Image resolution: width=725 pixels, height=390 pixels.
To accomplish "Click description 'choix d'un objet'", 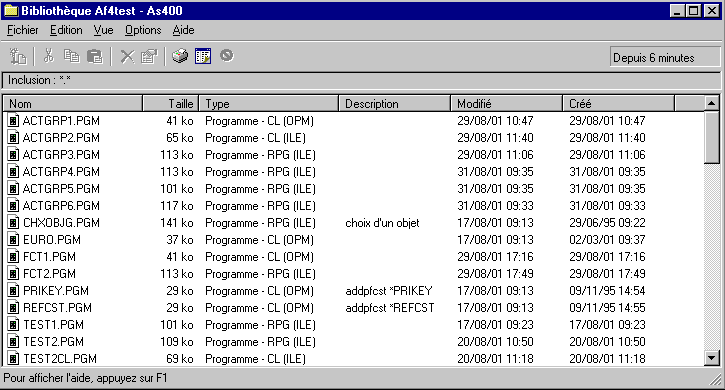I will pyautogui.click(x=382, y=223).
